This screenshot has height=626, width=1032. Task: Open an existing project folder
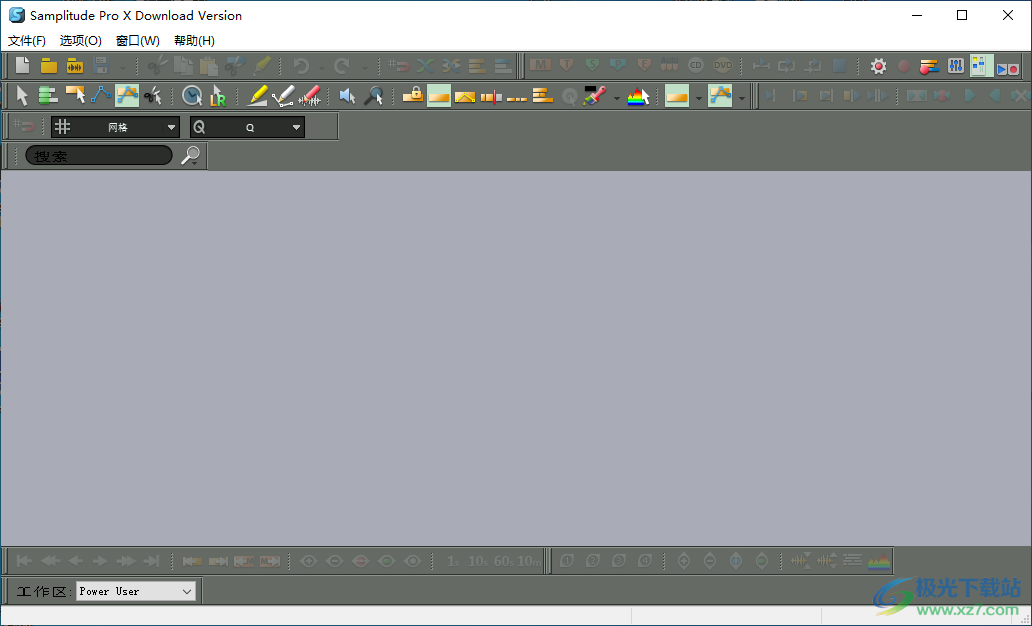[47, 64]
